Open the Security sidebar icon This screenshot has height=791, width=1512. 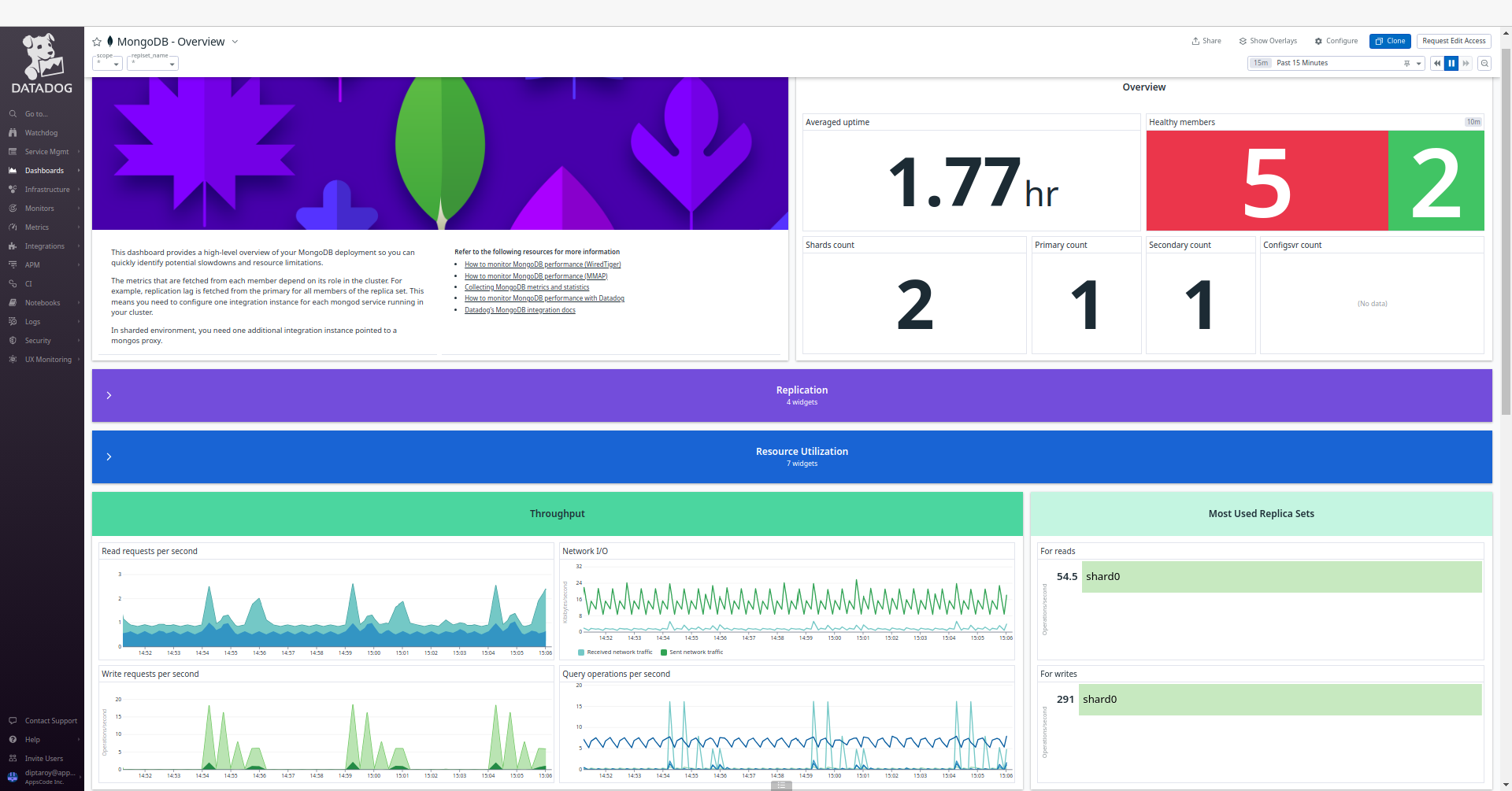tap(36, 340)
